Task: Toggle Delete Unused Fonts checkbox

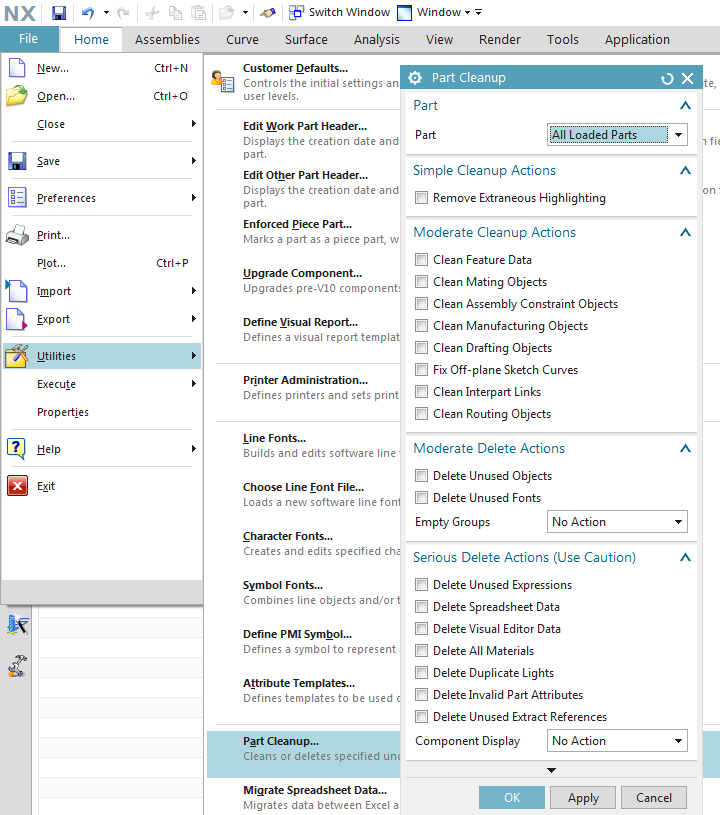Action: 422,497
